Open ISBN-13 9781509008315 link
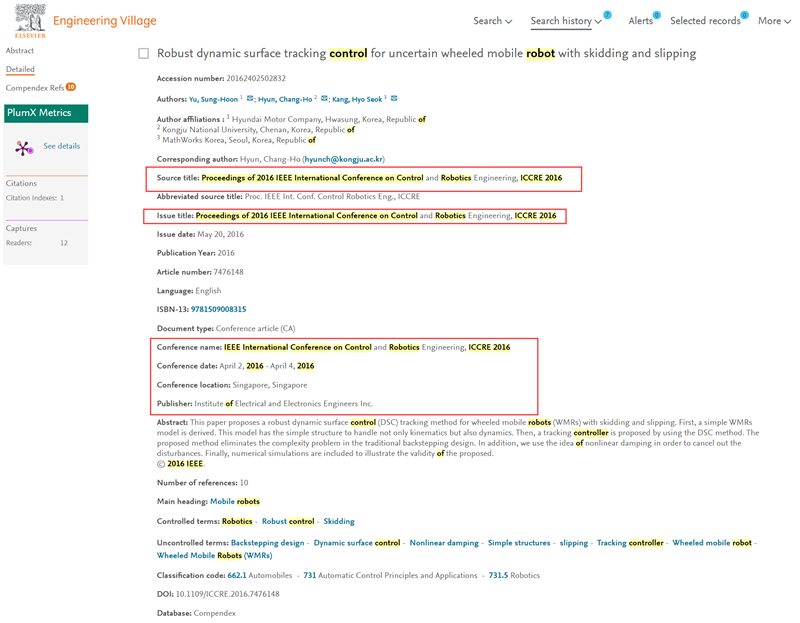 click(218, 309)
